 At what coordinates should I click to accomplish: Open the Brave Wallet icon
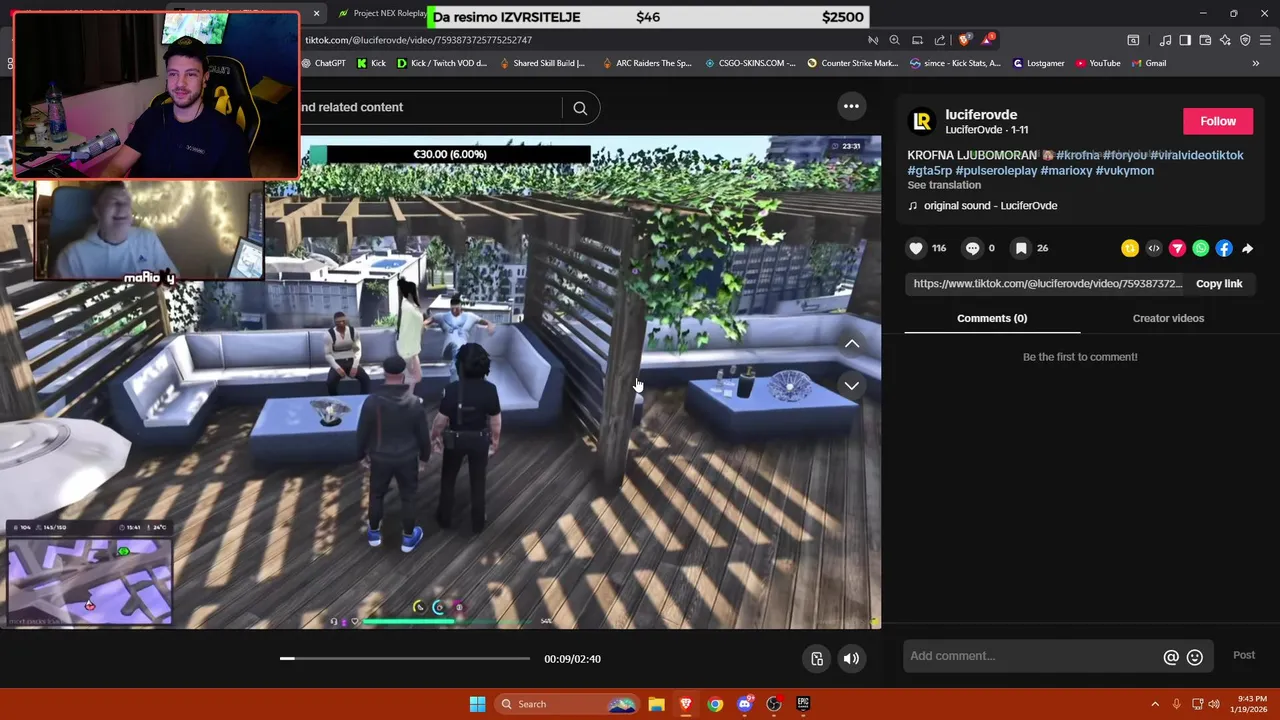(1205, 40)
